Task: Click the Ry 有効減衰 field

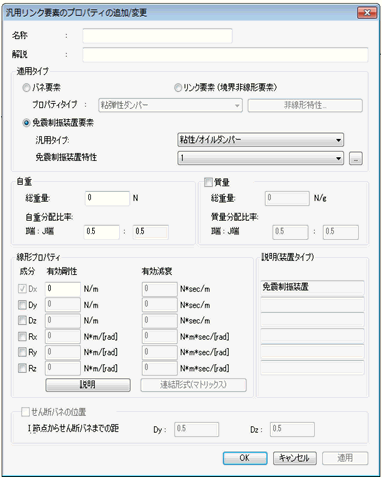Action: 160,352
